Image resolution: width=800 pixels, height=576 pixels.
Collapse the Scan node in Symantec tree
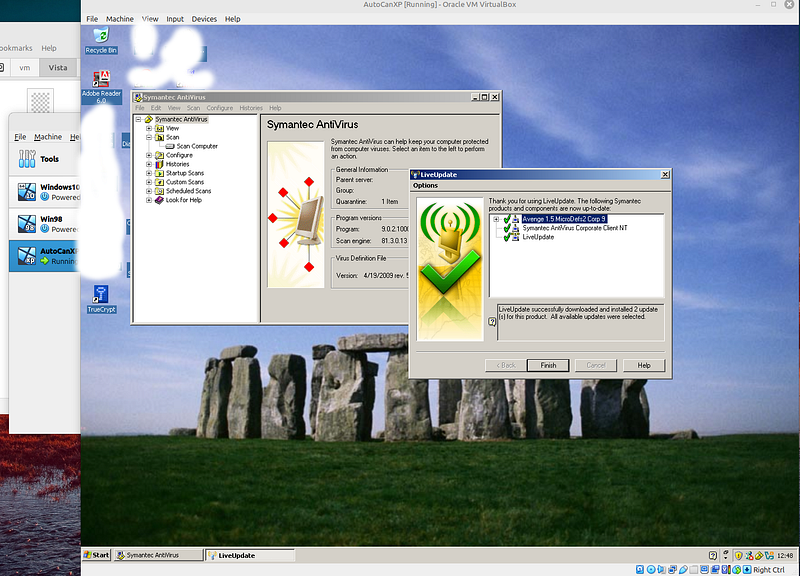tap(149, 137)
